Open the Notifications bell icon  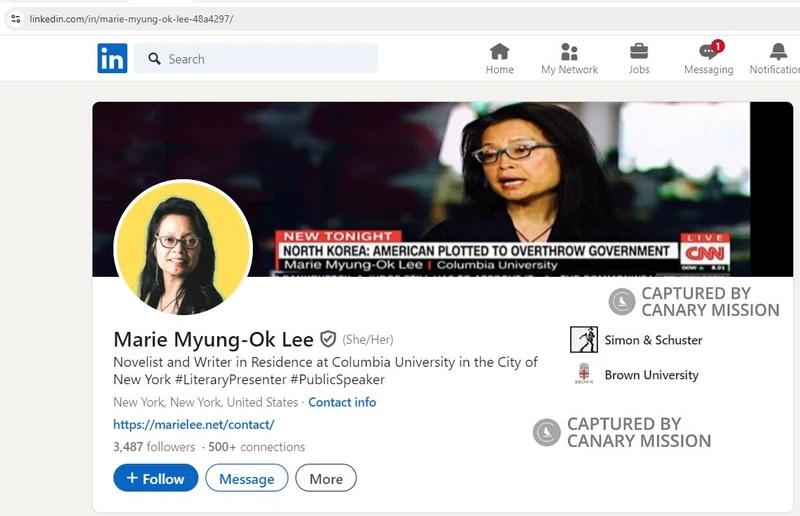click(778, 52)
